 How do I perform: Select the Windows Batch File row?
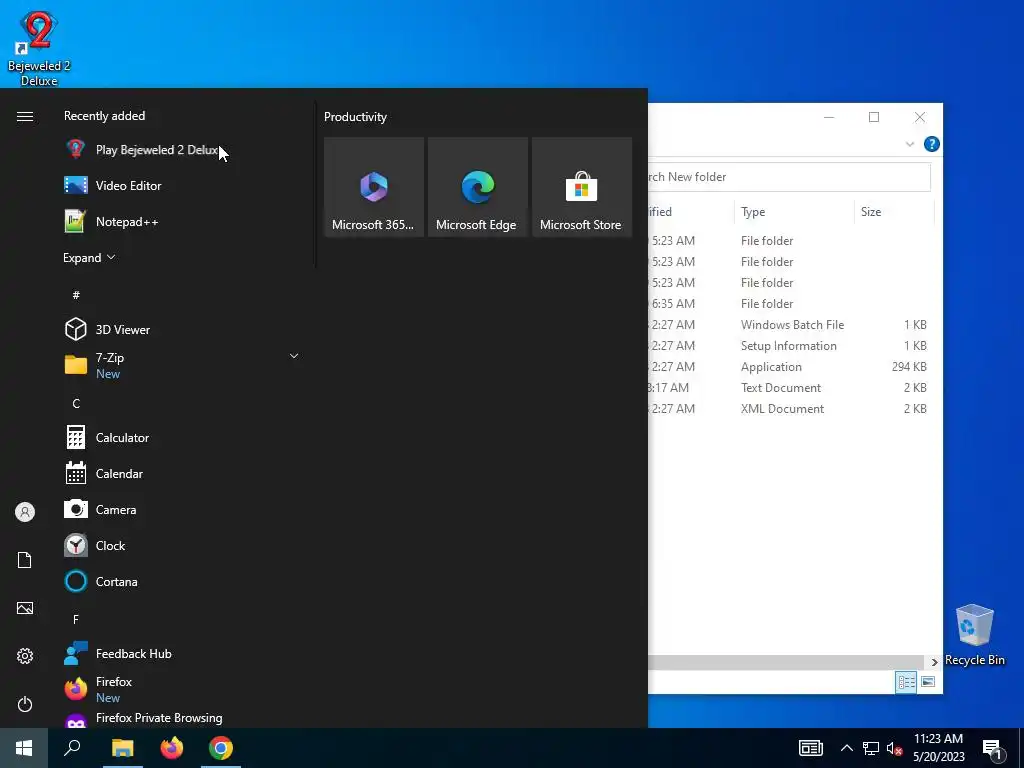790,325
